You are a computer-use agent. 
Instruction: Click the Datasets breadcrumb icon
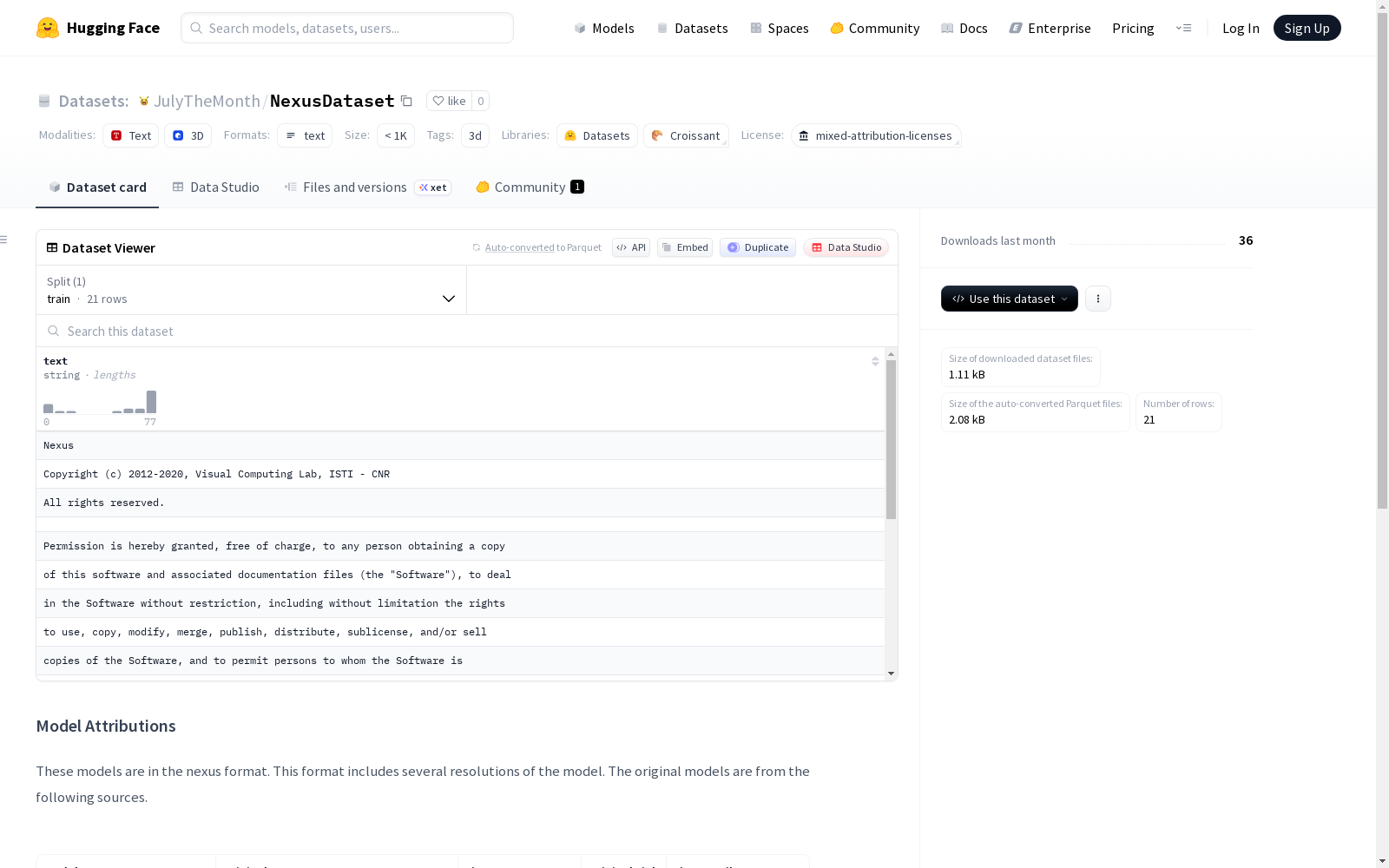(x=44, y=102)
